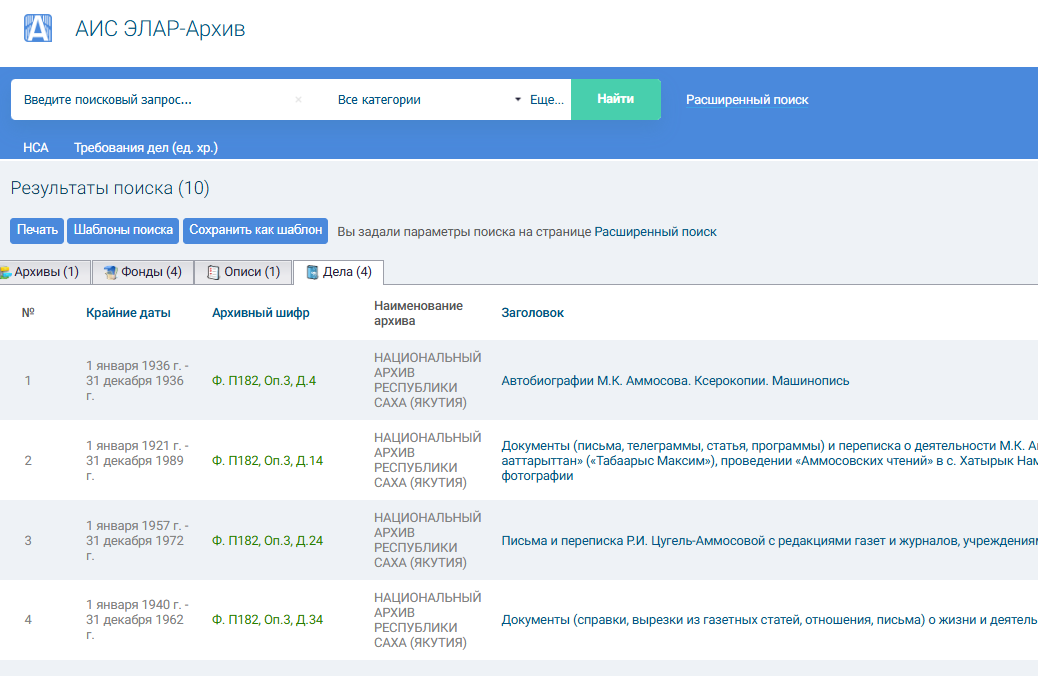
Task: Open Требования дел (ед. хр.) menu
Action: (146, 148)
